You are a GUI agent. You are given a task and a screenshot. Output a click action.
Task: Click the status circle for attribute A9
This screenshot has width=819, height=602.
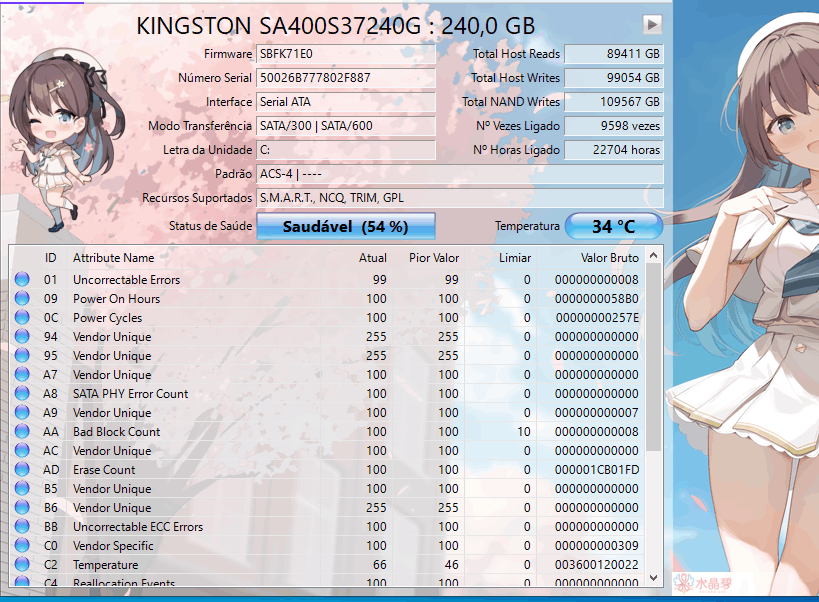22,412
